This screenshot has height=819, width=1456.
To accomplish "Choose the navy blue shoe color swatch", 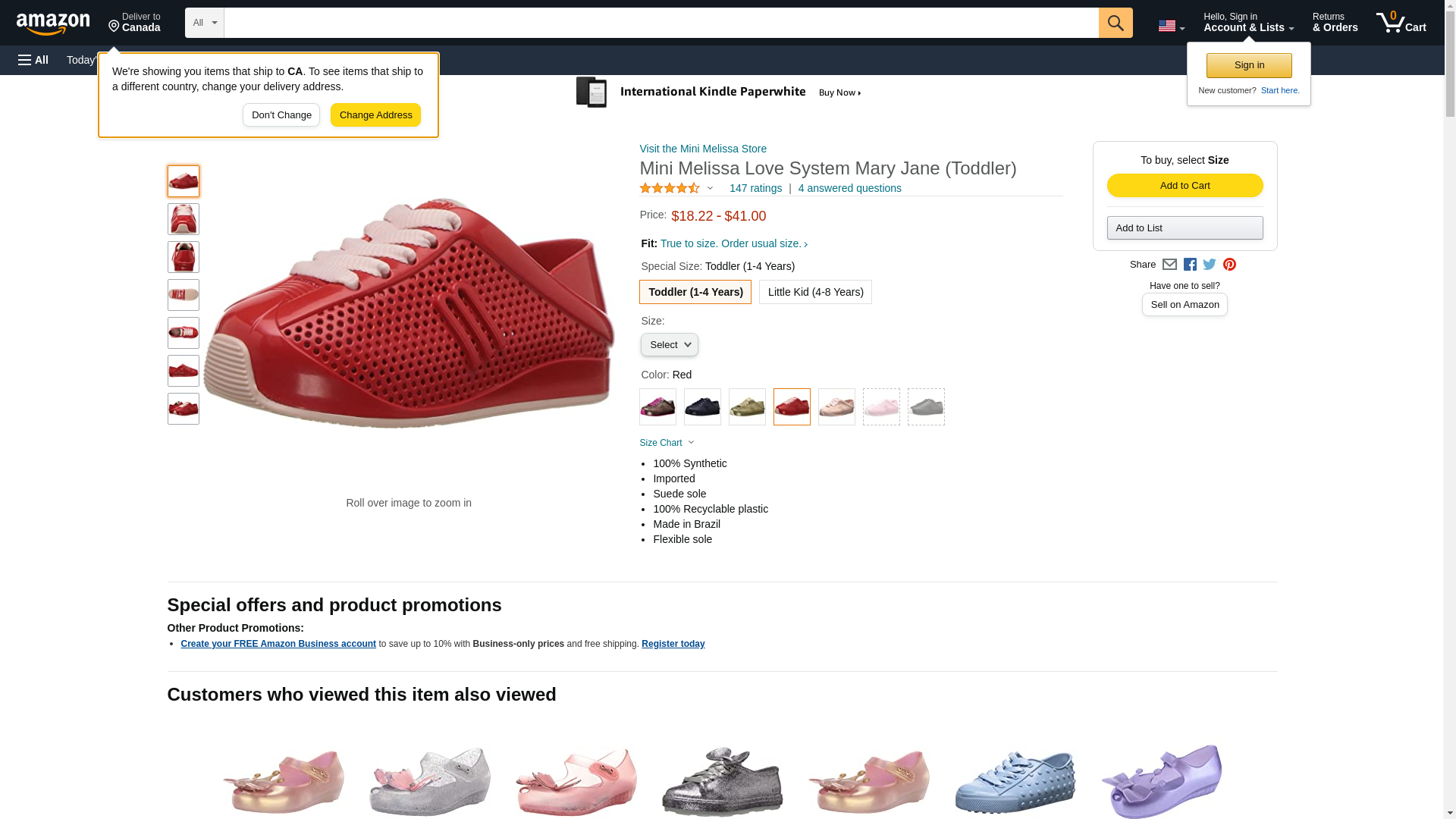I will pyautogui.click(x=702, y=407).
